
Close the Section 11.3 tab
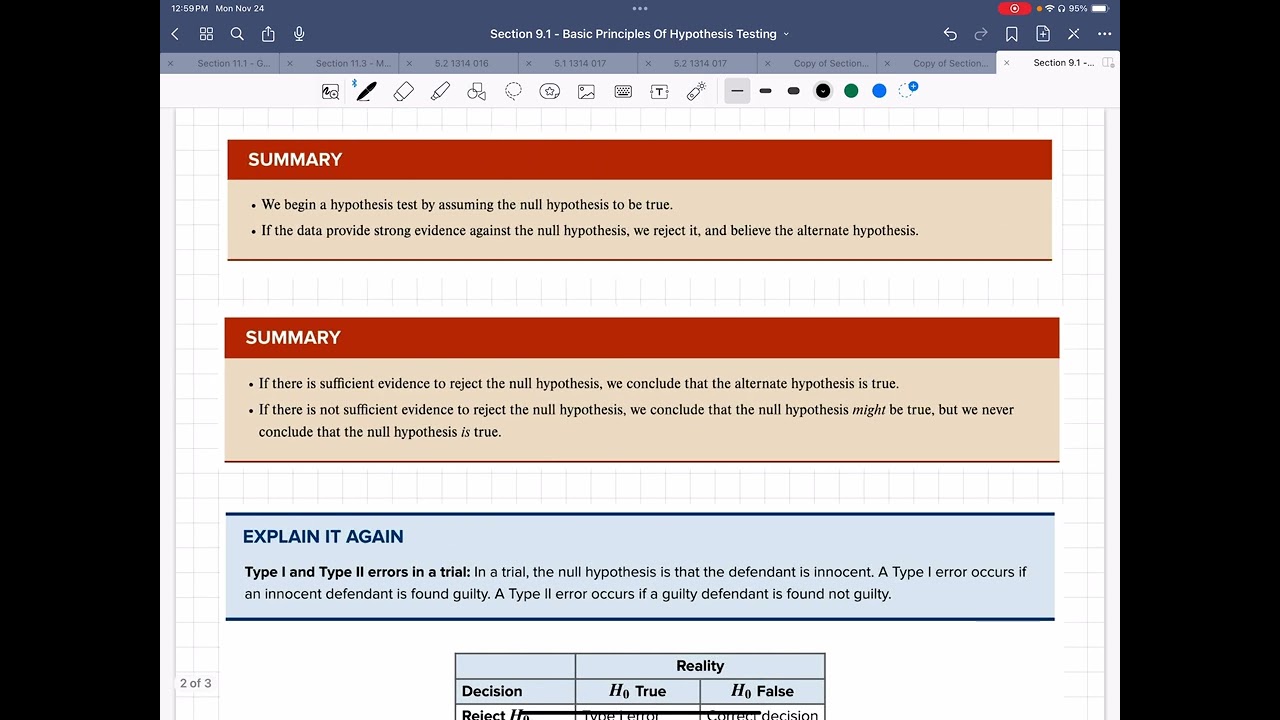[290, 63]
